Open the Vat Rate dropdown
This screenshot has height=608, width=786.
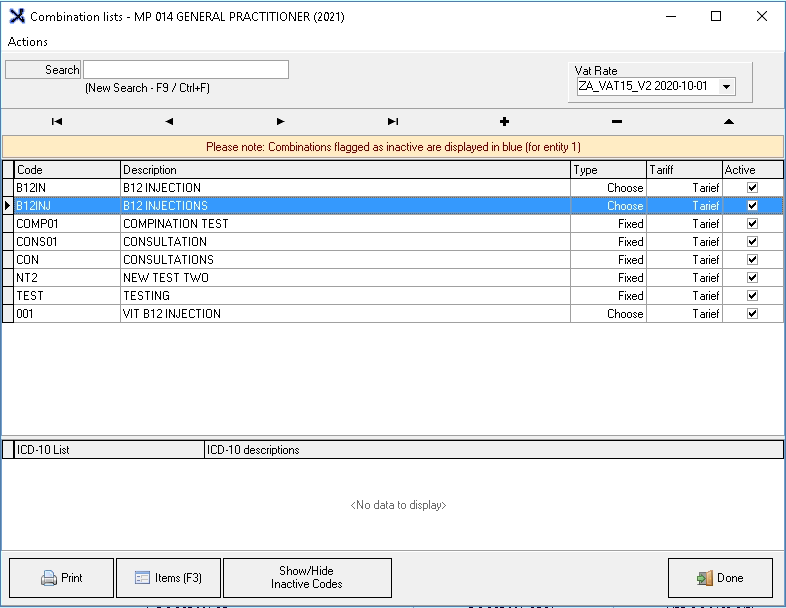(x=727, y=87)
